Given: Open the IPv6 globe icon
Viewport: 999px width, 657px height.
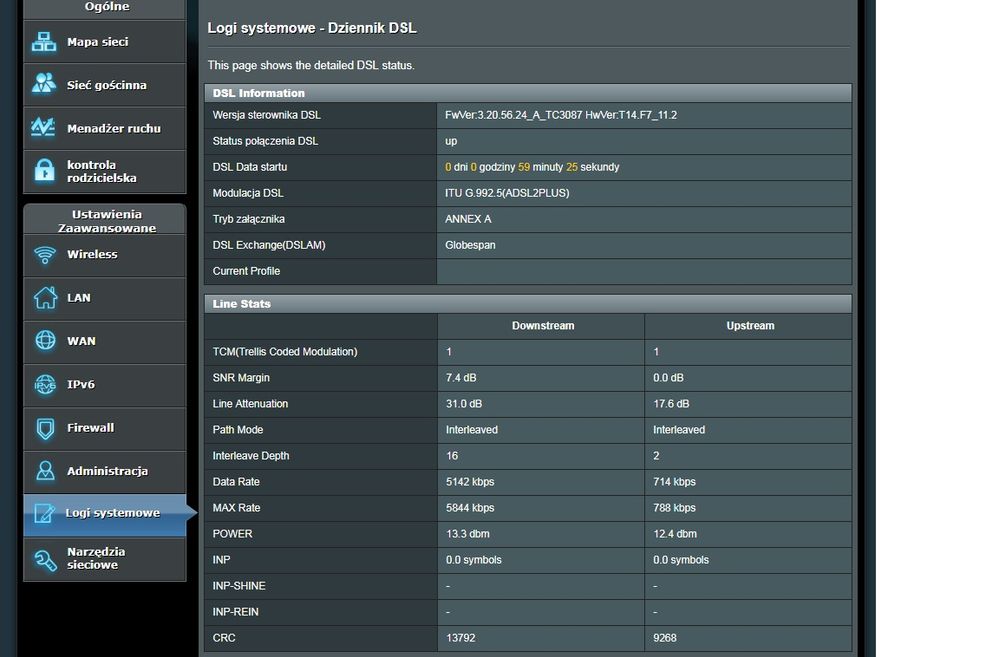Looking at the screenshot, I should 45,384.
